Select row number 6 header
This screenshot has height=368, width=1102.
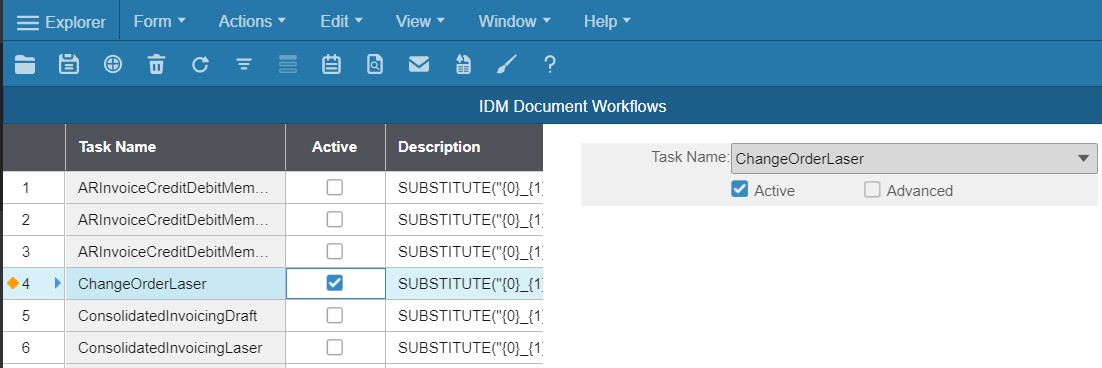coord(33,347)
